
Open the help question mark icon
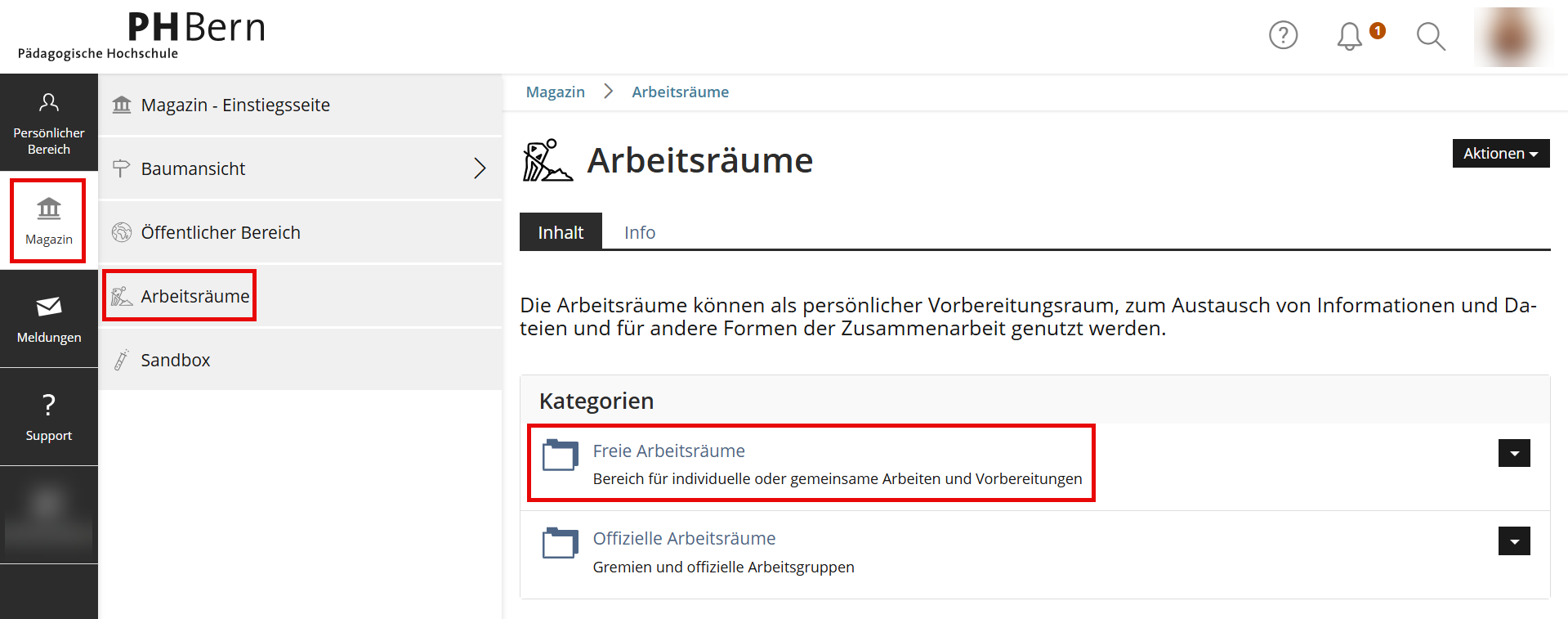tap(1283, 35)
